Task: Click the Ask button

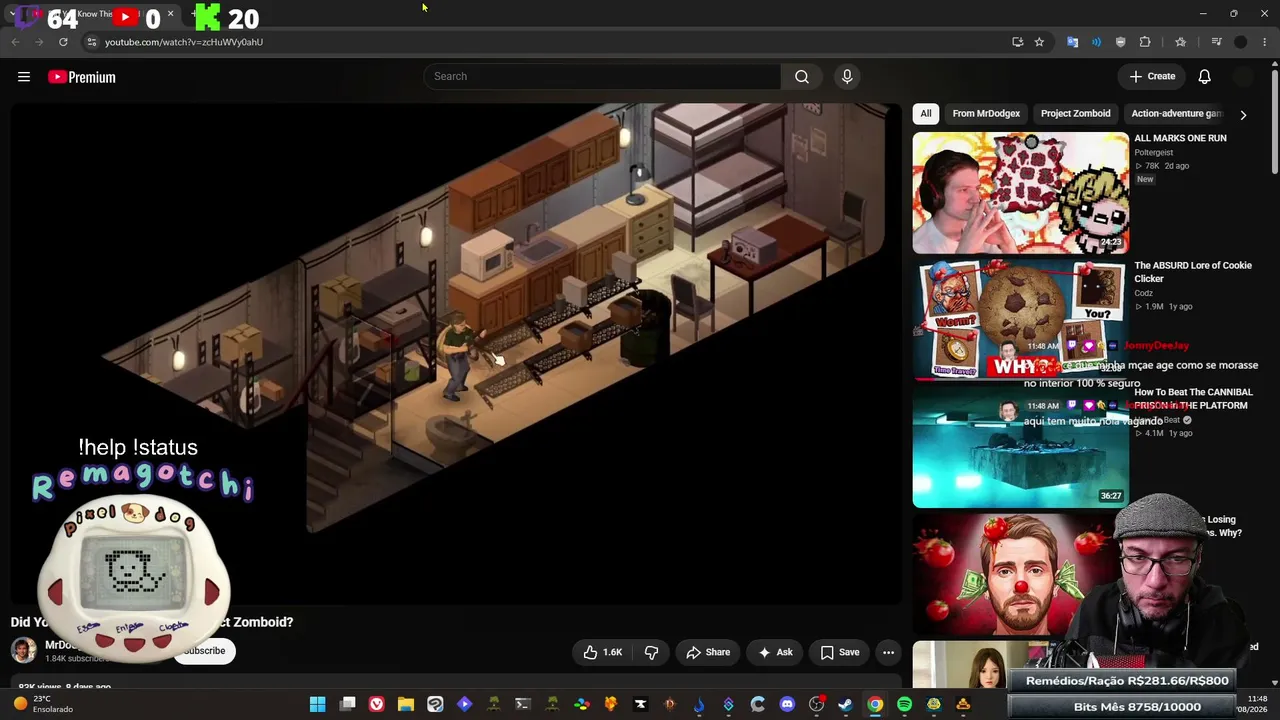Action: [775, 652]
